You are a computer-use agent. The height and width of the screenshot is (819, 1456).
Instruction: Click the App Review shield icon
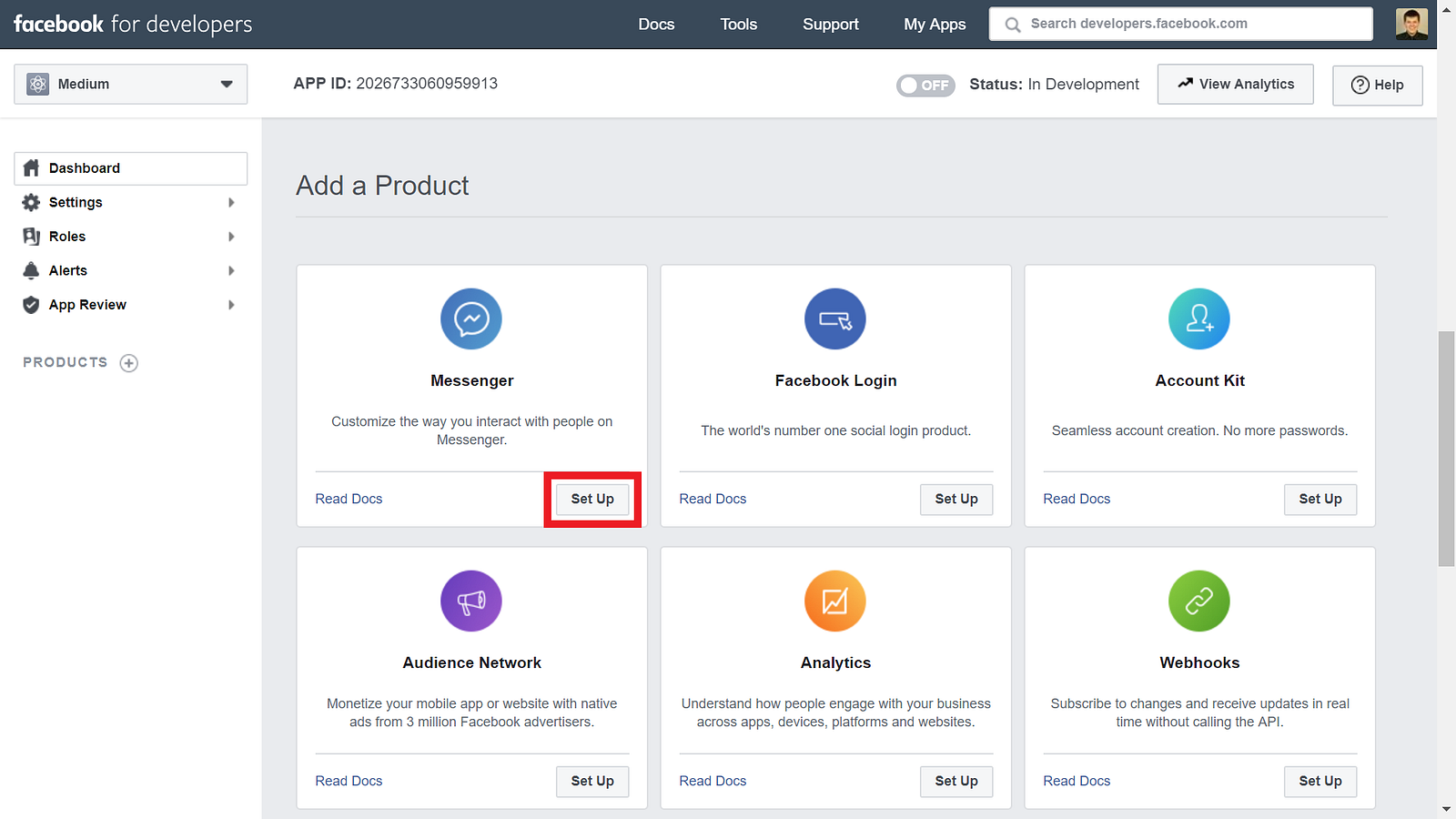click(x=32, y=305)
